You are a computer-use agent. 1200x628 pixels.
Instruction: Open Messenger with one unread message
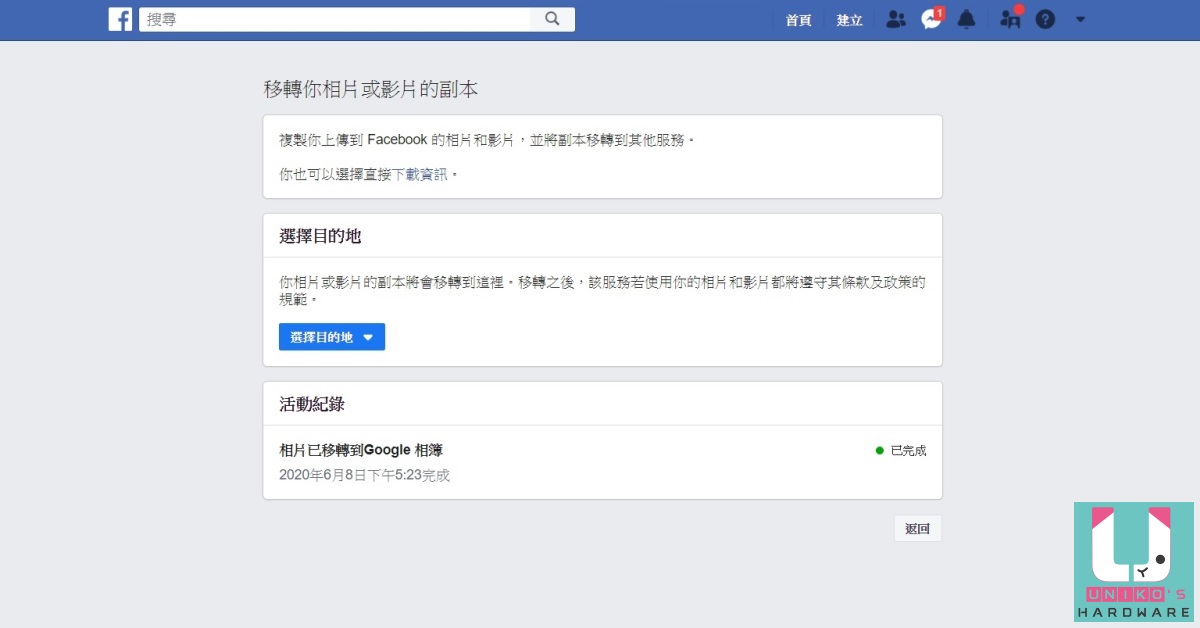tap(932, 18)
